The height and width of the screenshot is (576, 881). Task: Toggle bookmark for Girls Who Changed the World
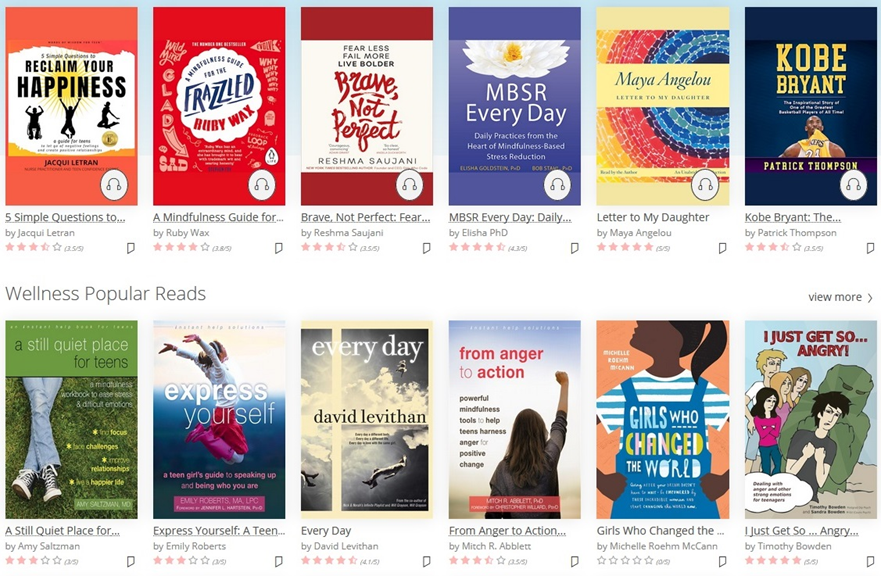tap(722, 561)
